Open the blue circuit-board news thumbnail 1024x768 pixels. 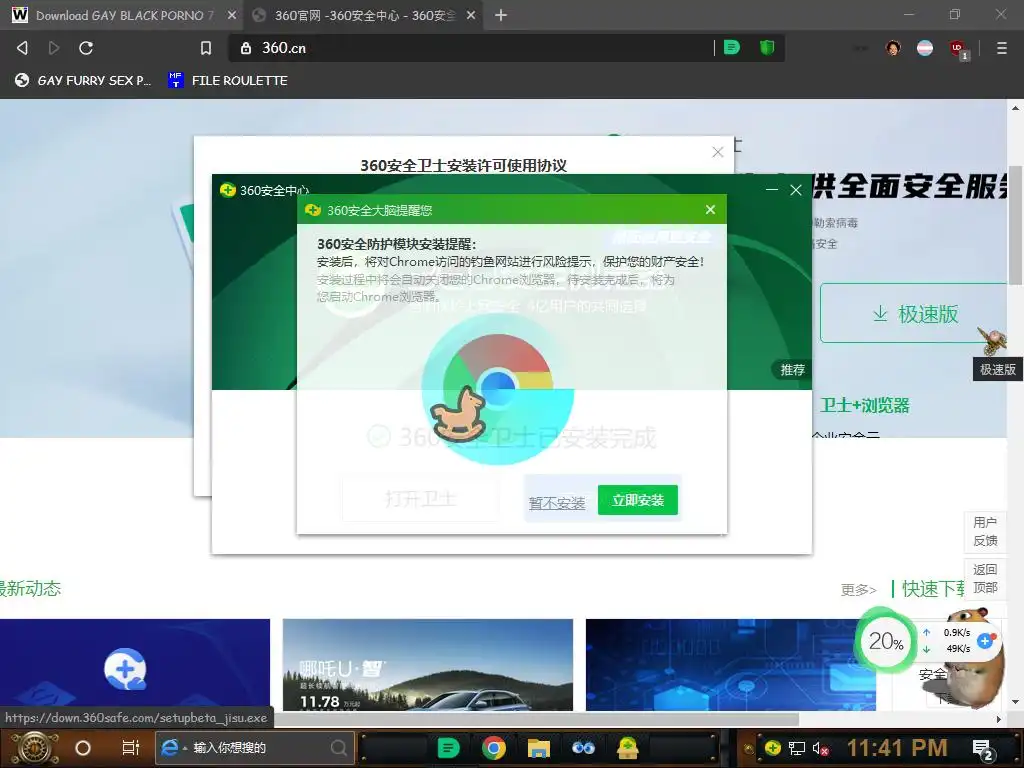(731, 665)
